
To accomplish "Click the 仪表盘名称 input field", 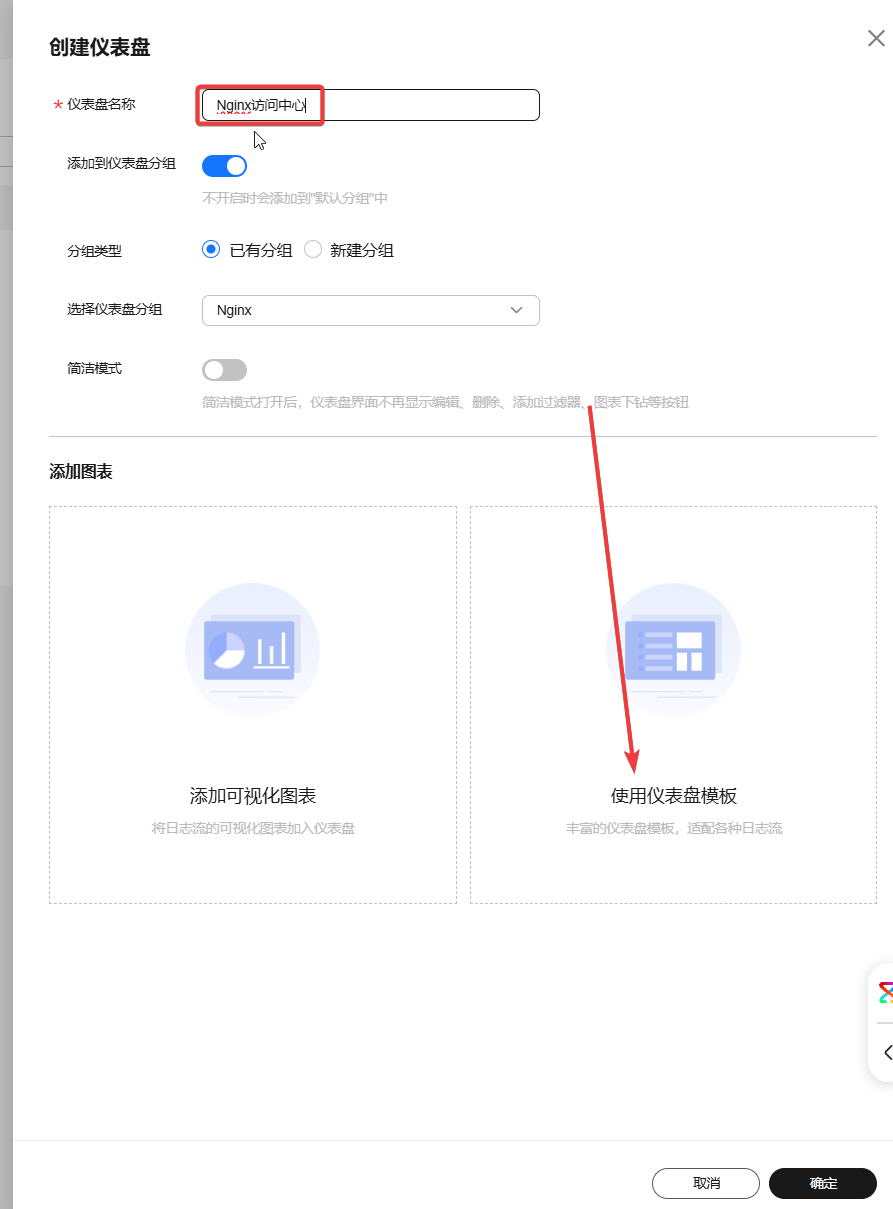I will (x=420, y=105).
